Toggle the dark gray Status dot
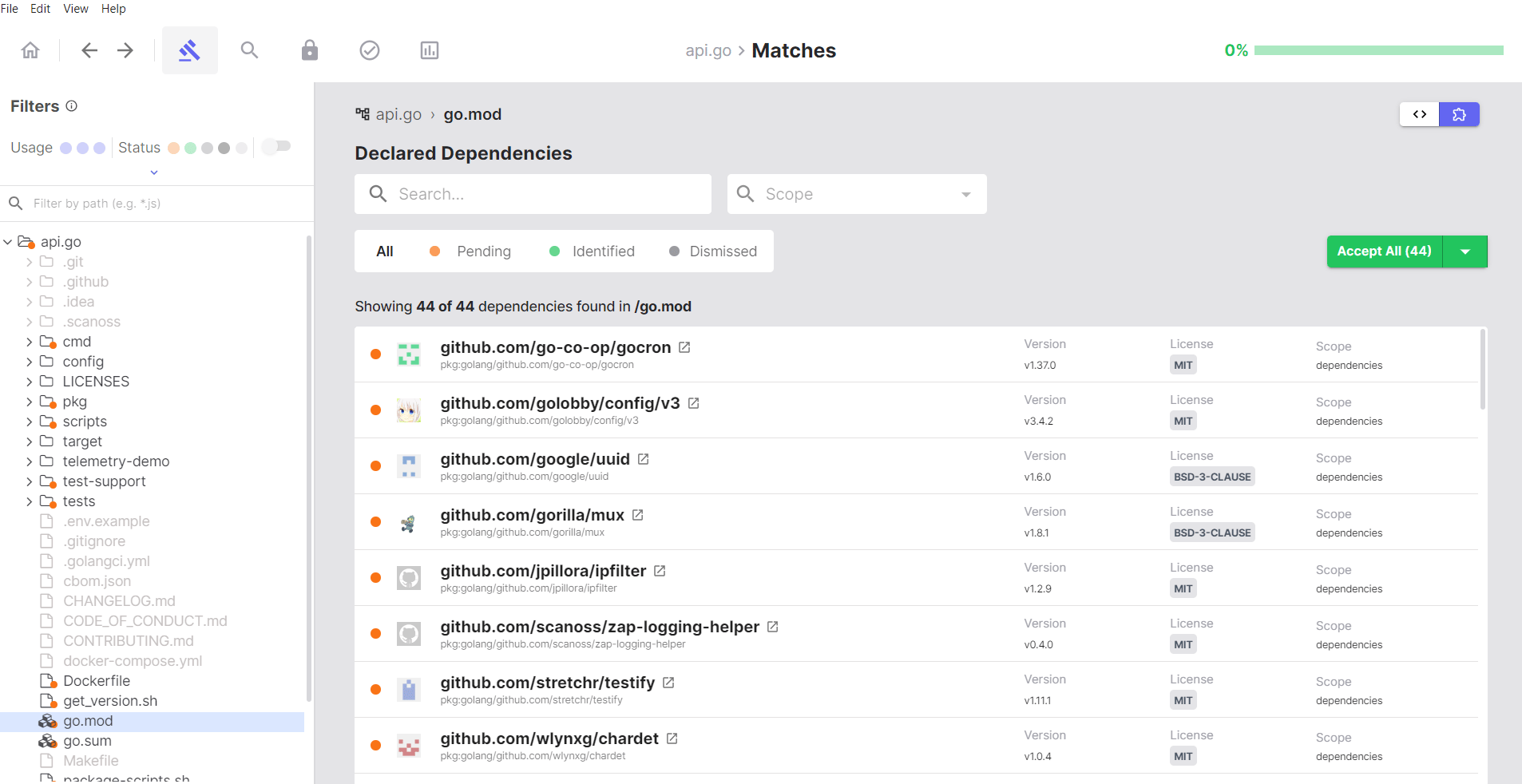 (224, 148)
